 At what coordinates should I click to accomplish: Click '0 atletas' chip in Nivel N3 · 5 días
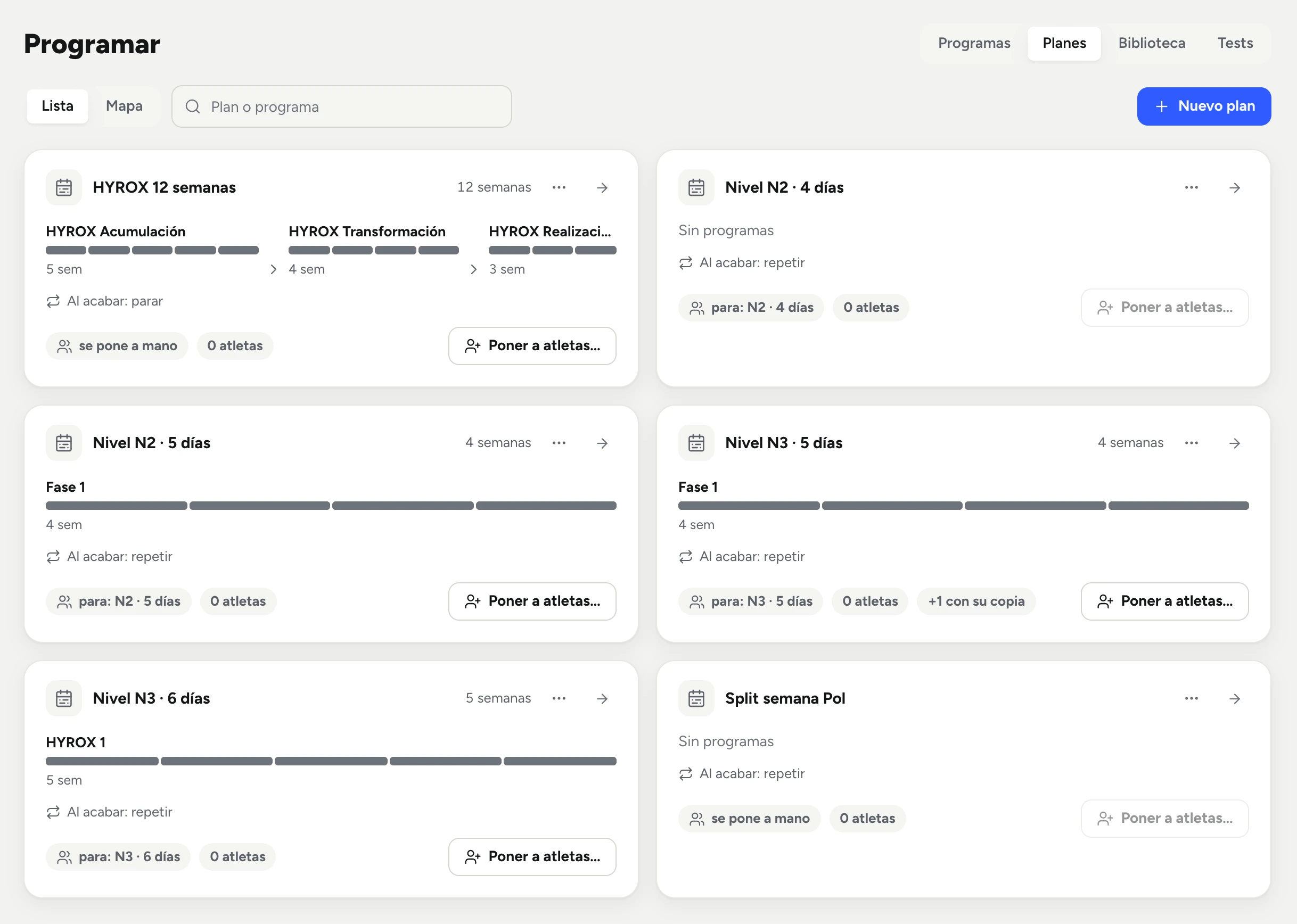869,601
